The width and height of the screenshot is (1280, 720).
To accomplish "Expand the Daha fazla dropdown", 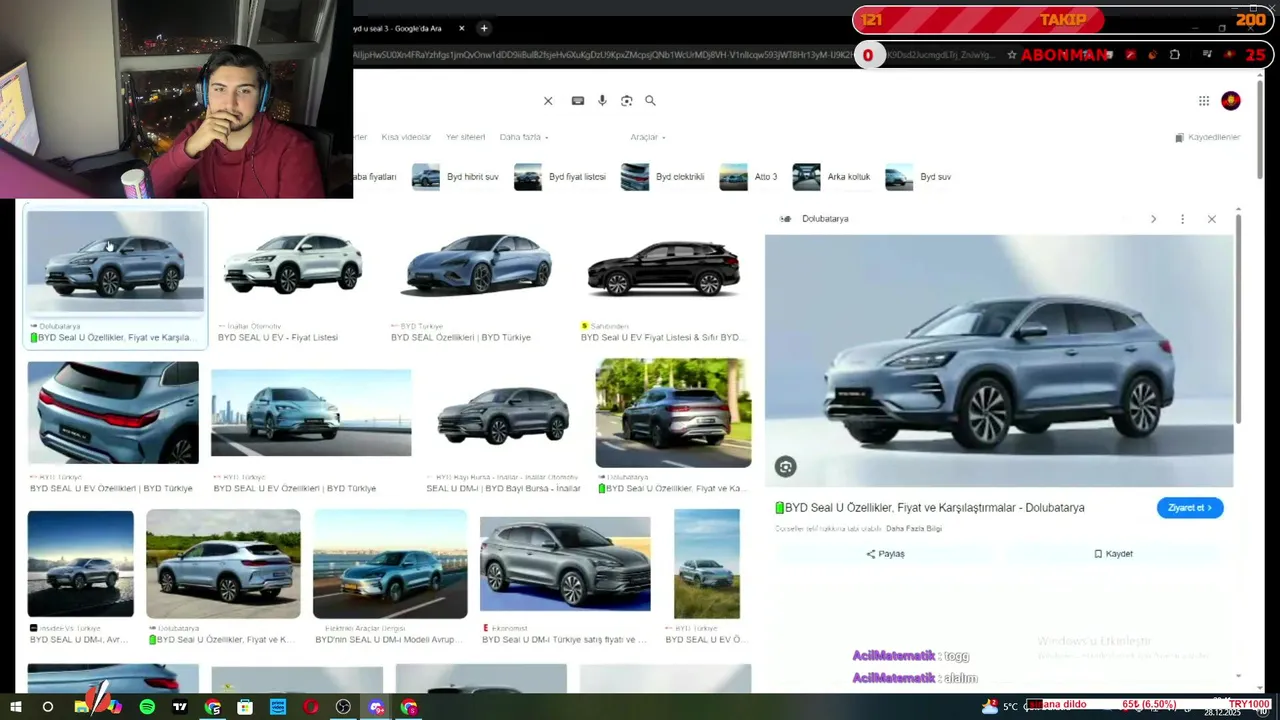I will pyautogui.click(x=524, y=137).
